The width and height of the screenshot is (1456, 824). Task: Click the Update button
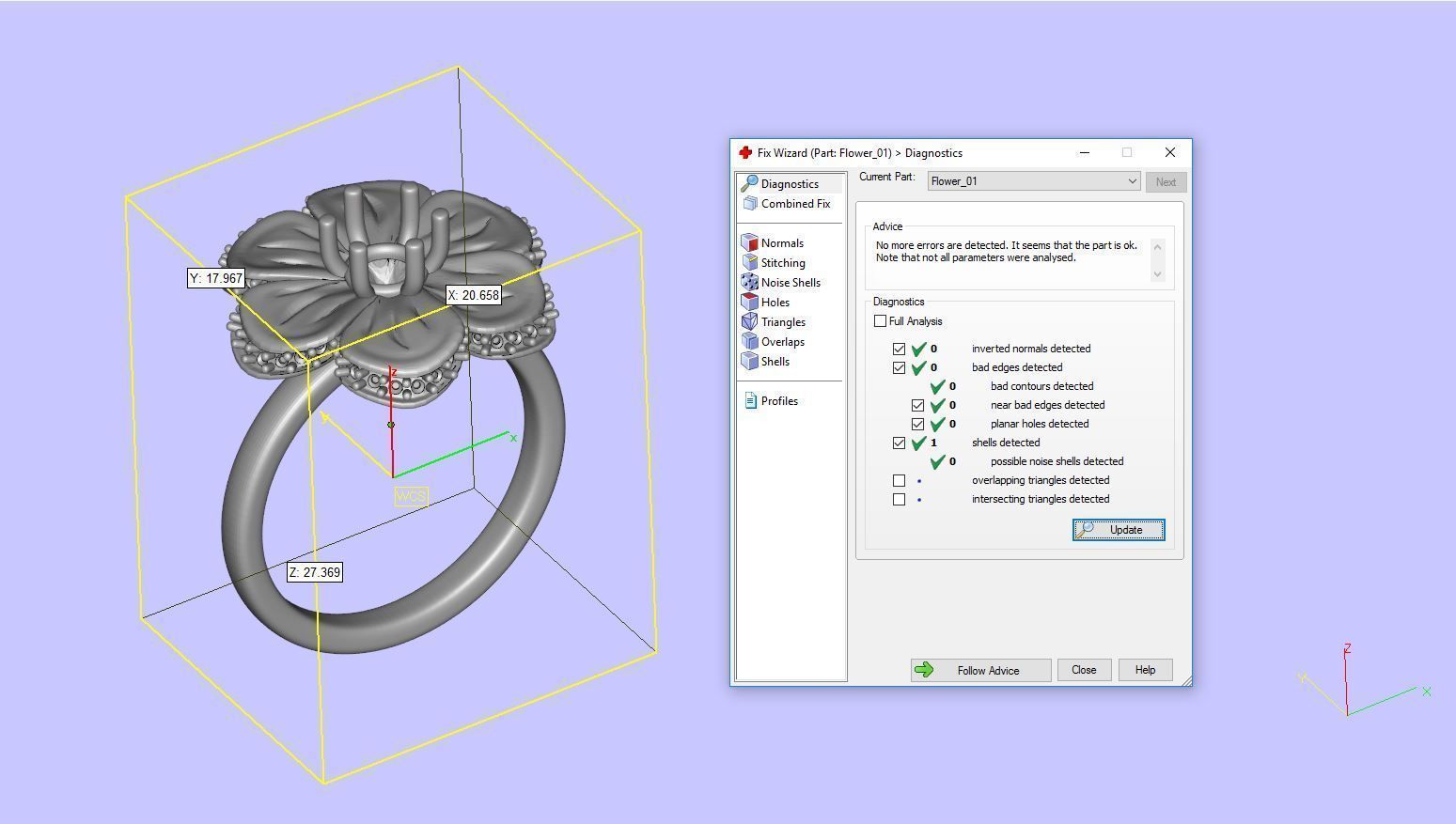[x=1119, y=530]
